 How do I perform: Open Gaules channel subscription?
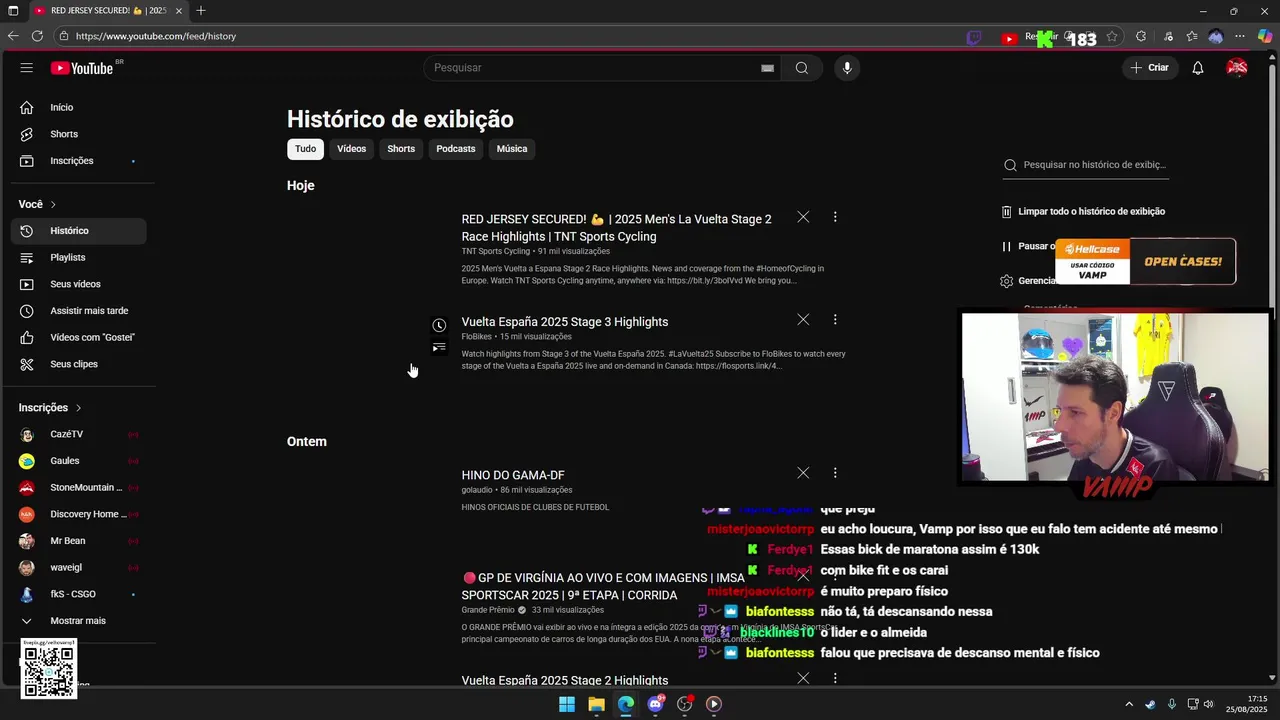[79, 461]
